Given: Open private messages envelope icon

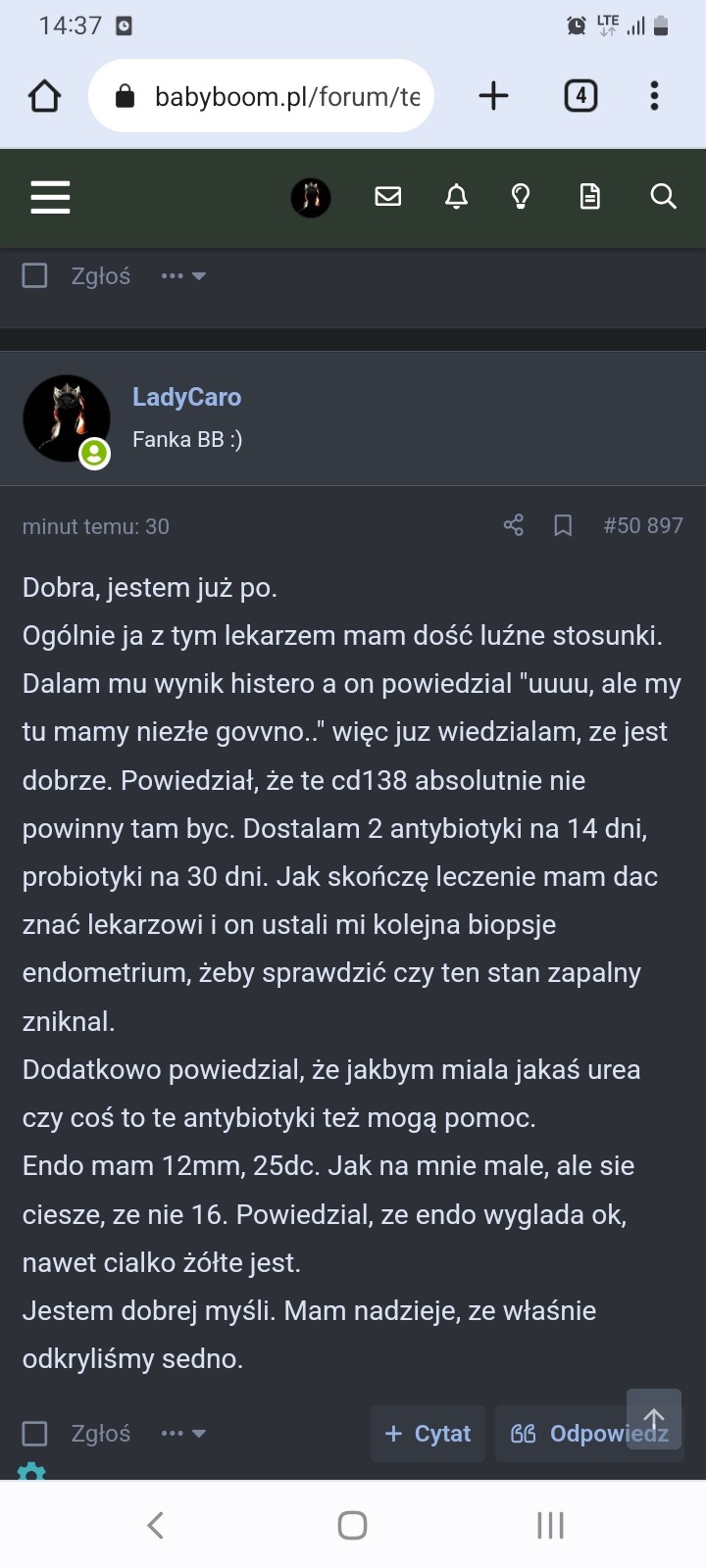Looking at the screenshot, I should (388, 197).
